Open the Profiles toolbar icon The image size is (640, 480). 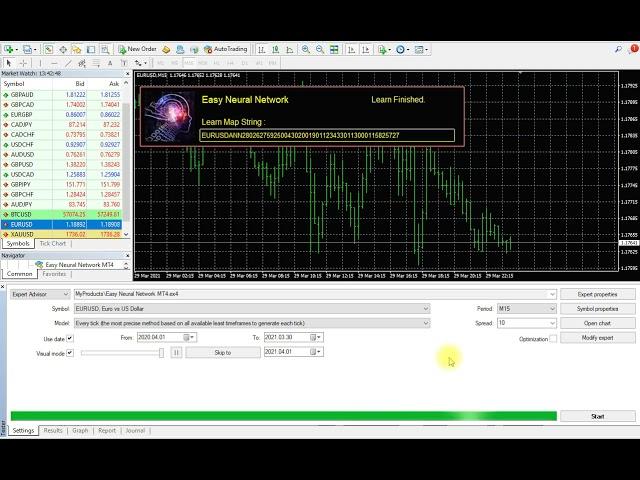(27, 49)
